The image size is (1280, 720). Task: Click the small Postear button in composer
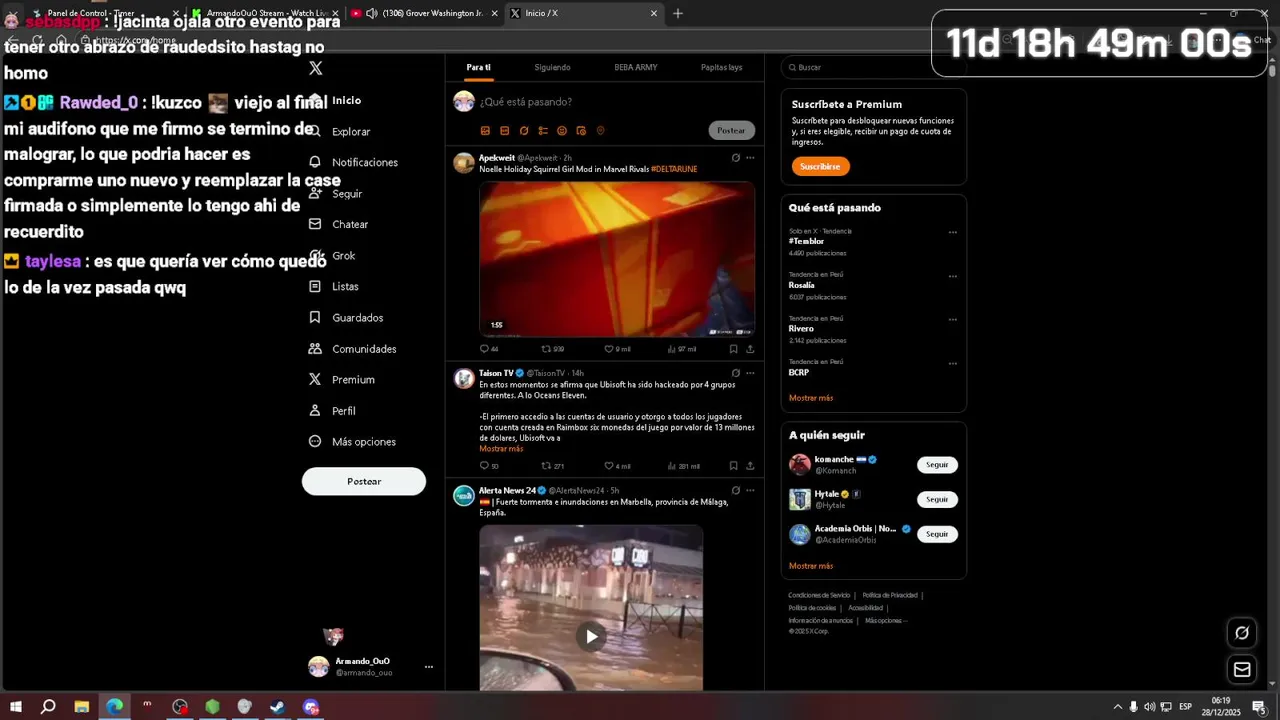point(731,131)
